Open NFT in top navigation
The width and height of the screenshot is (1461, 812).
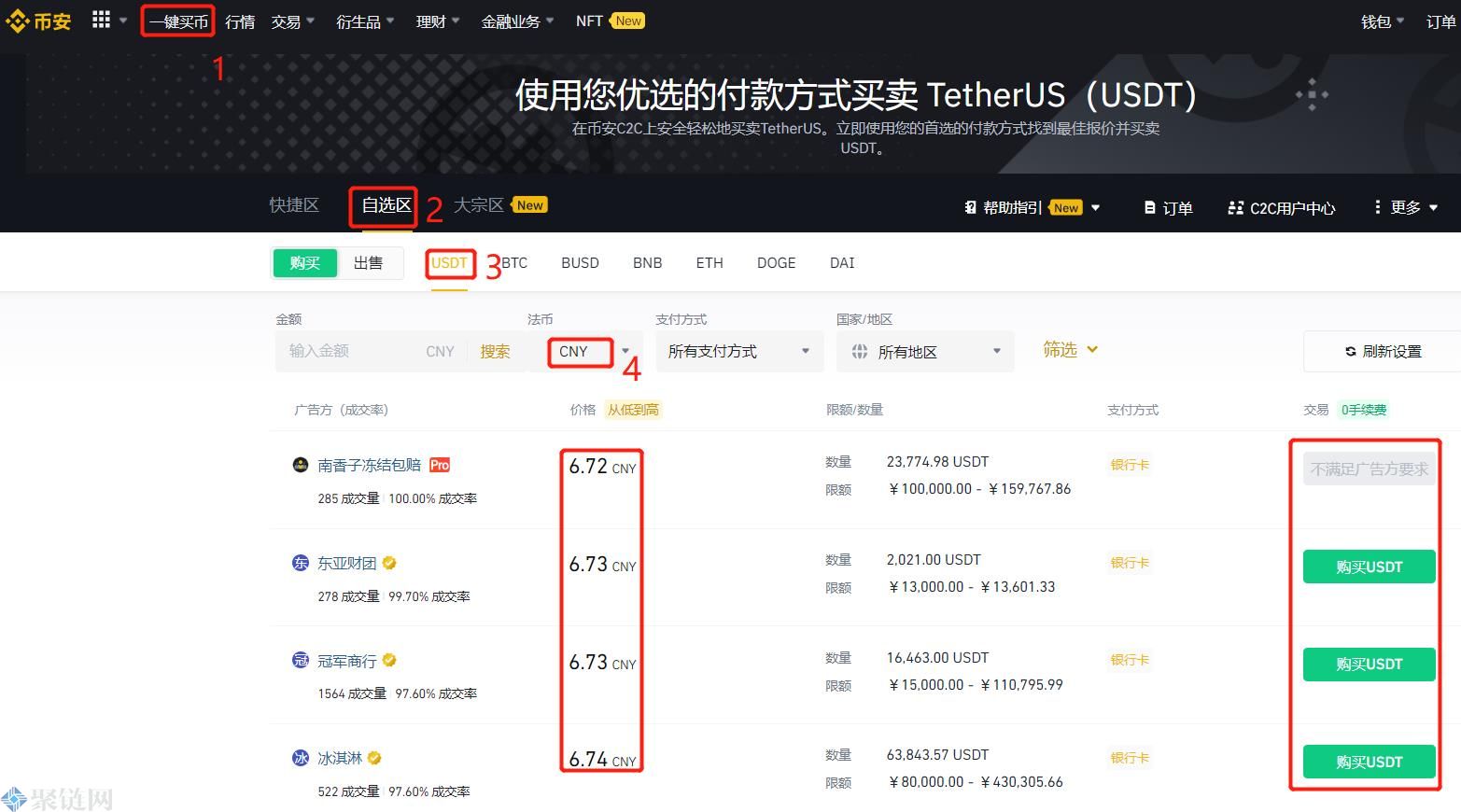[x=589, y=21]
